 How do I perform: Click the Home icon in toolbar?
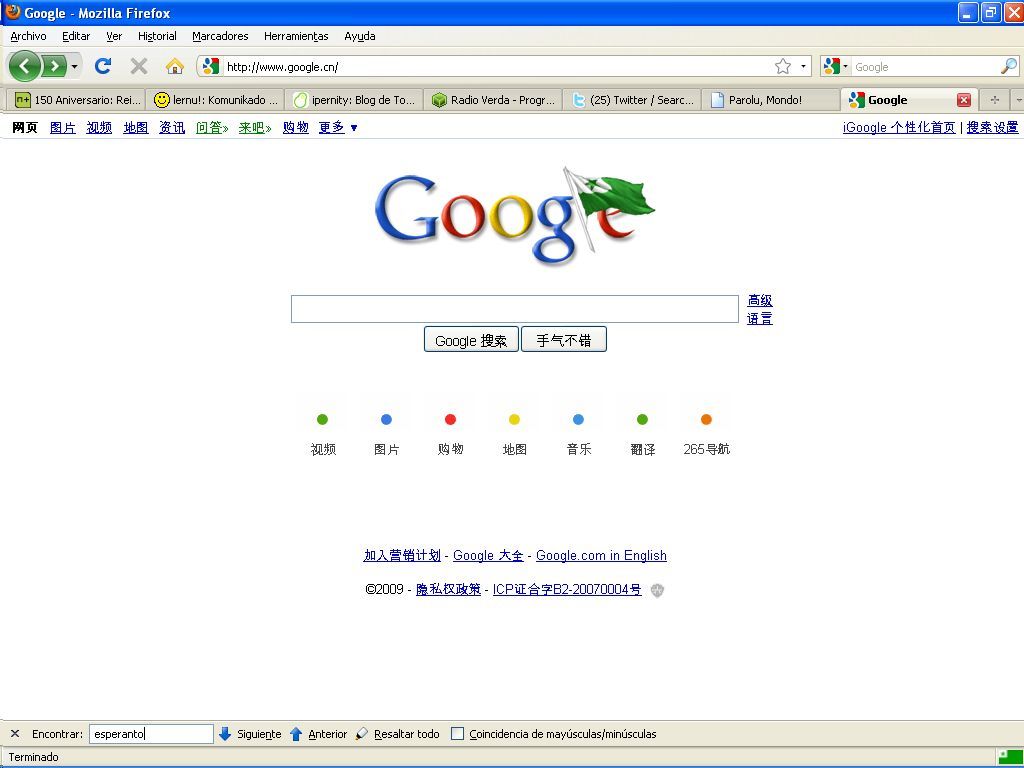[174, 66]
